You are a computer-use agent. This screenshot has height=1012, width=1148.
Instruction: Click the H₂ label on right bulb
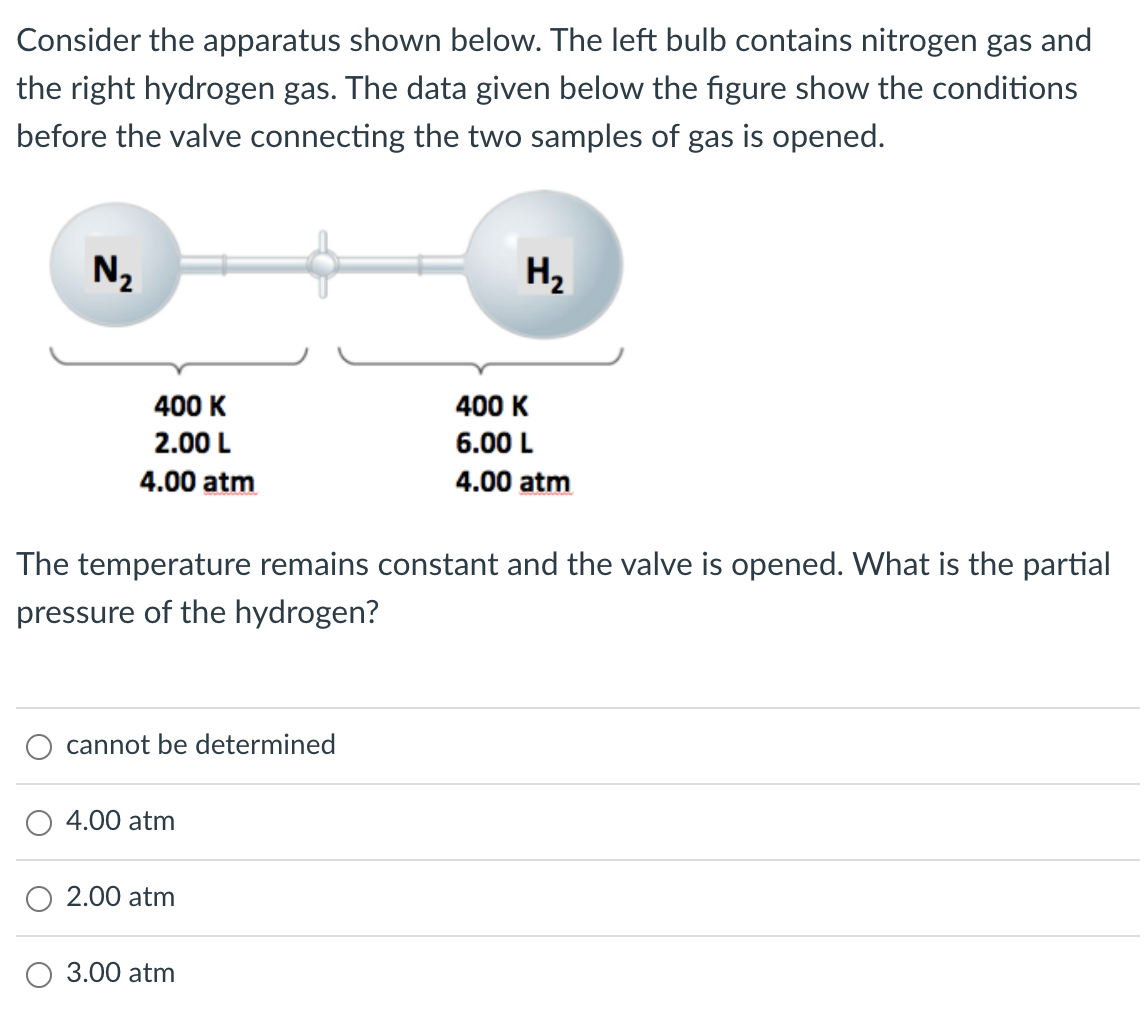[x=545, y=270]
